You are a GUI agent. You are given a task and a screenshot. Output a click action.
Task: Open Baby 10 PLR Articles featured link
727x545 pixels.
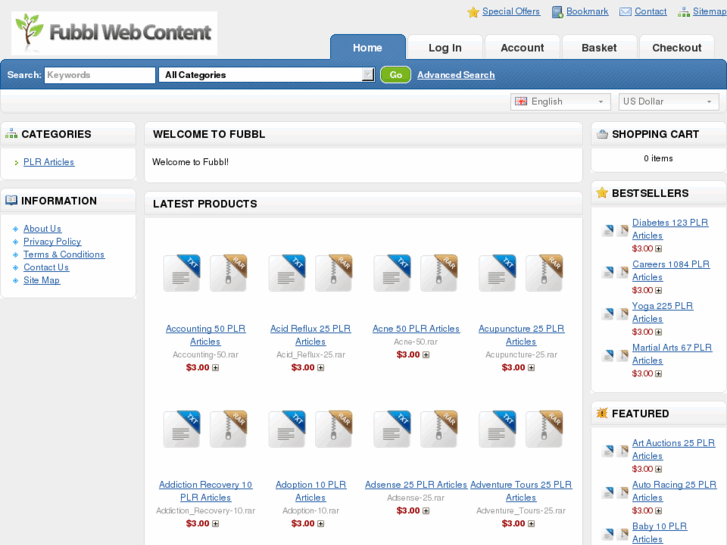tap(659, 533)
